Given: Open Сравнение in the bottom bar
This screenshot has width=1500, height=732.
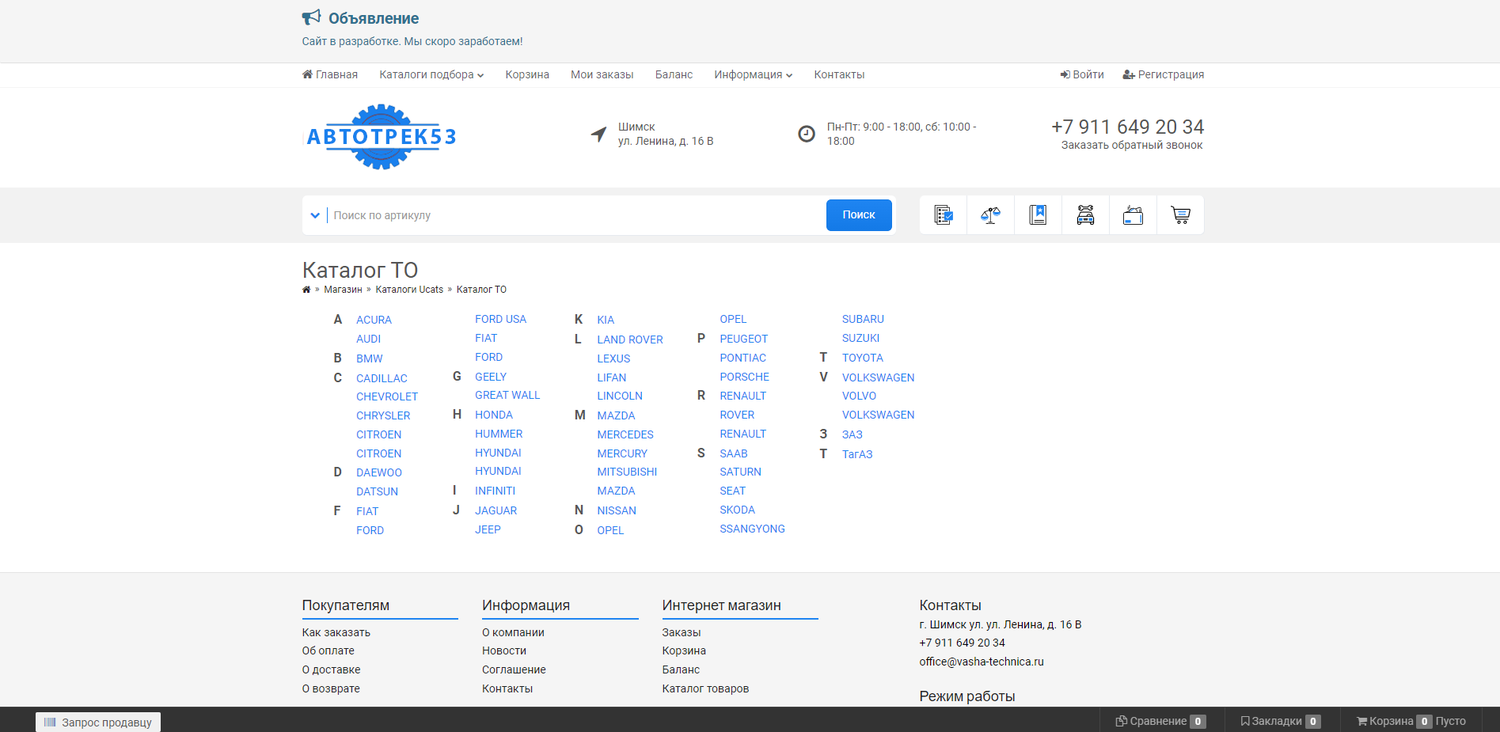Looking at the screenshot, I should (x=1160, y=721).
